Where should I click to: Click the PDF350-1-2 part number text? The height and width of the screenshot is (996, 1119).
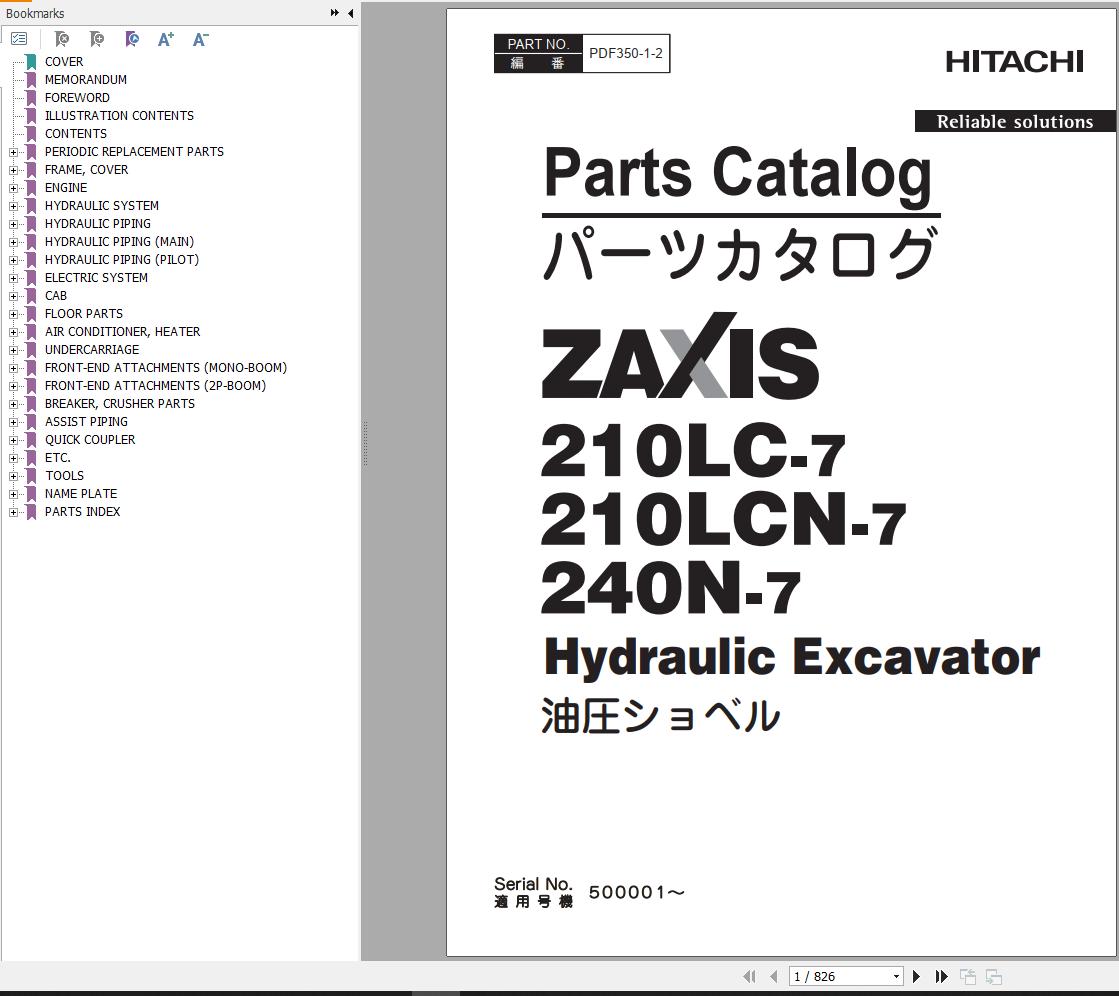click(x=626, y=54)
